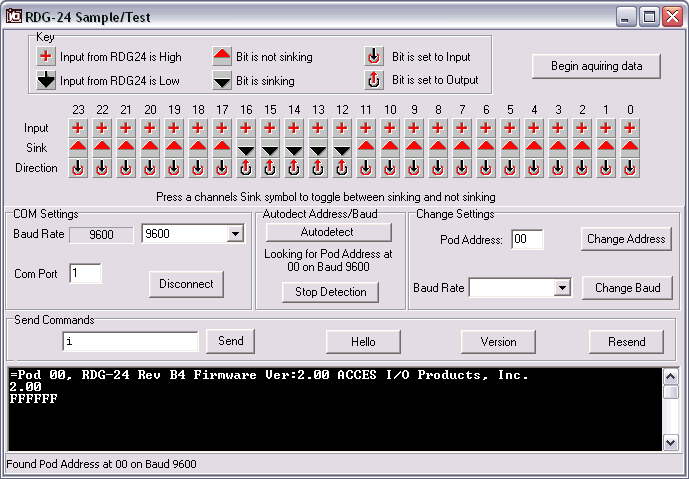Viewport: 689px width, 479px height.
Task: Focus the Com Port input field
Action: (x=85, y=273)
